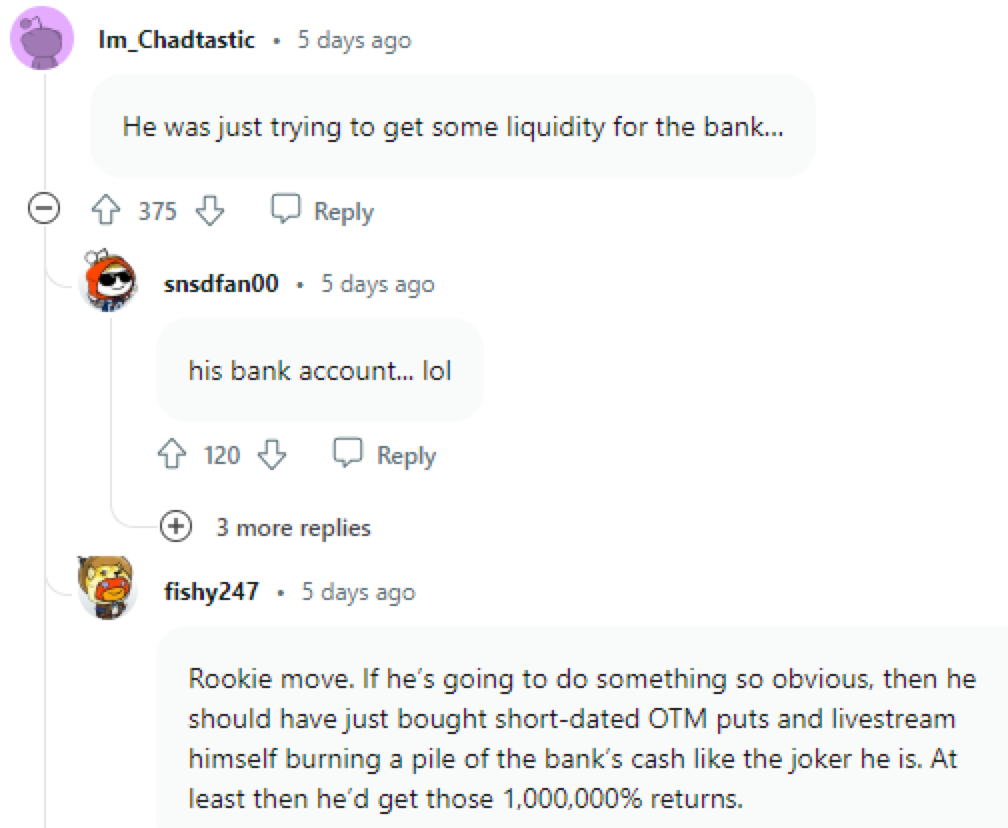Click fishy247's Rookie move comment text

click(x=582, y=739)
